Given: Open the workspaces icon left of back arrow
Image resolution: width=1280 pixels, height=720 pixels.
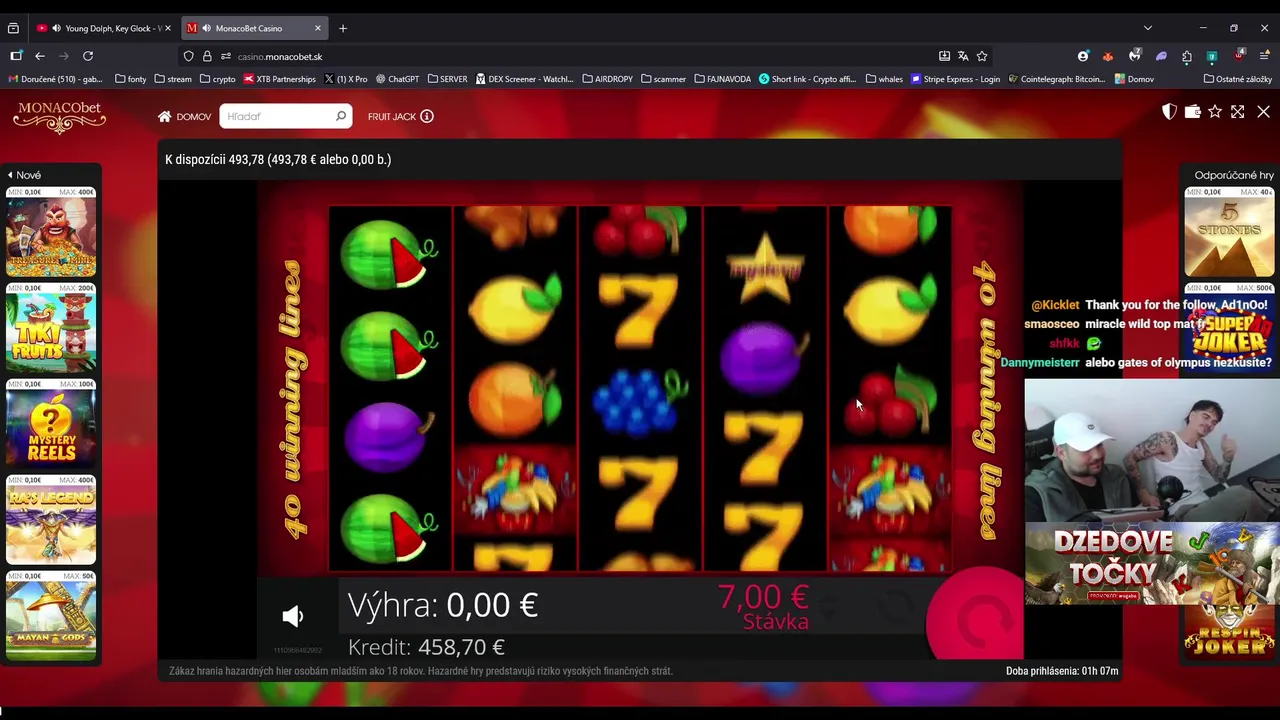Looking at the screenshot, I should pyautogui.click(x=16, y=56).
